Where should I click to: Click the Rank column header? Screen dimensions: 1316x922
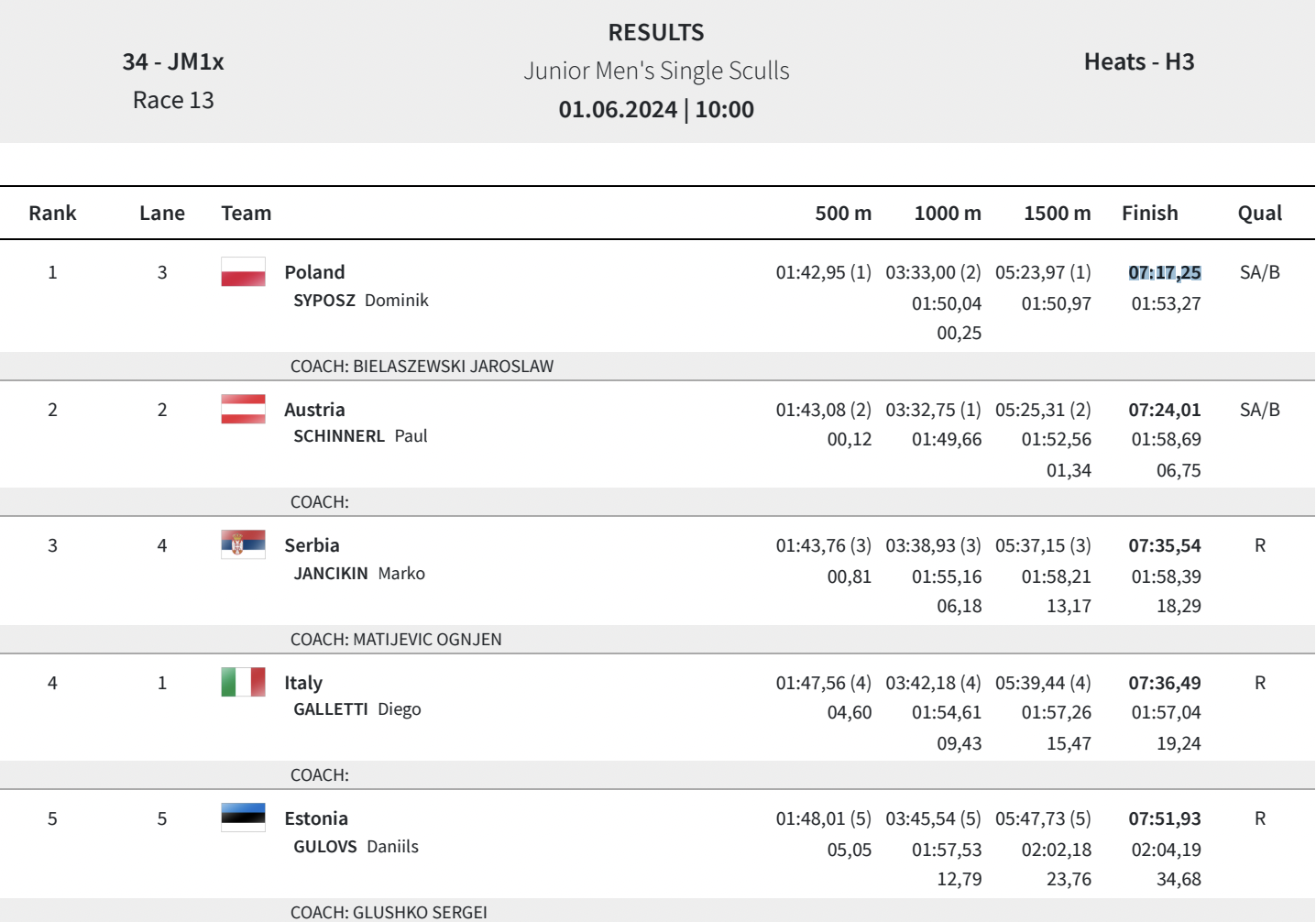coord(52,214)
